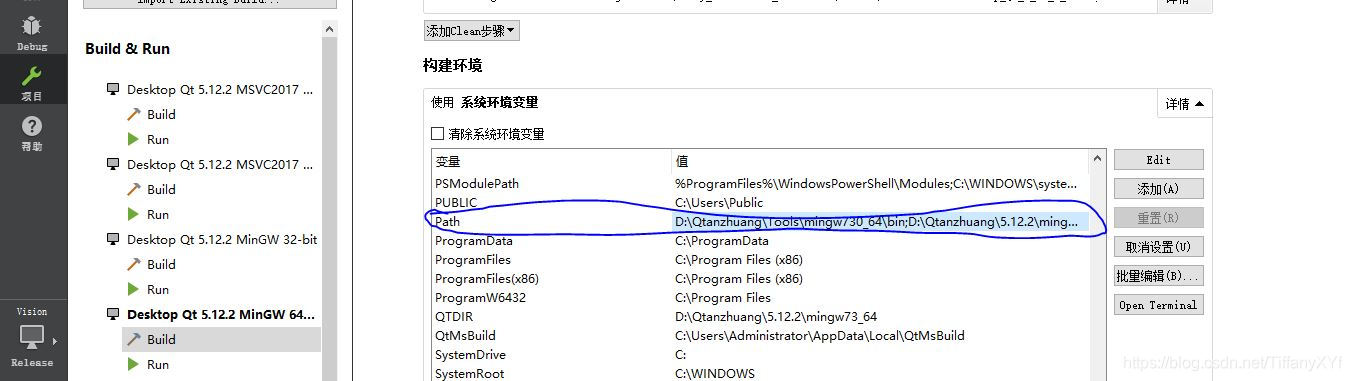1352x381 pixels.
Task: Click the Edit button
Action: click(1159, 160)
